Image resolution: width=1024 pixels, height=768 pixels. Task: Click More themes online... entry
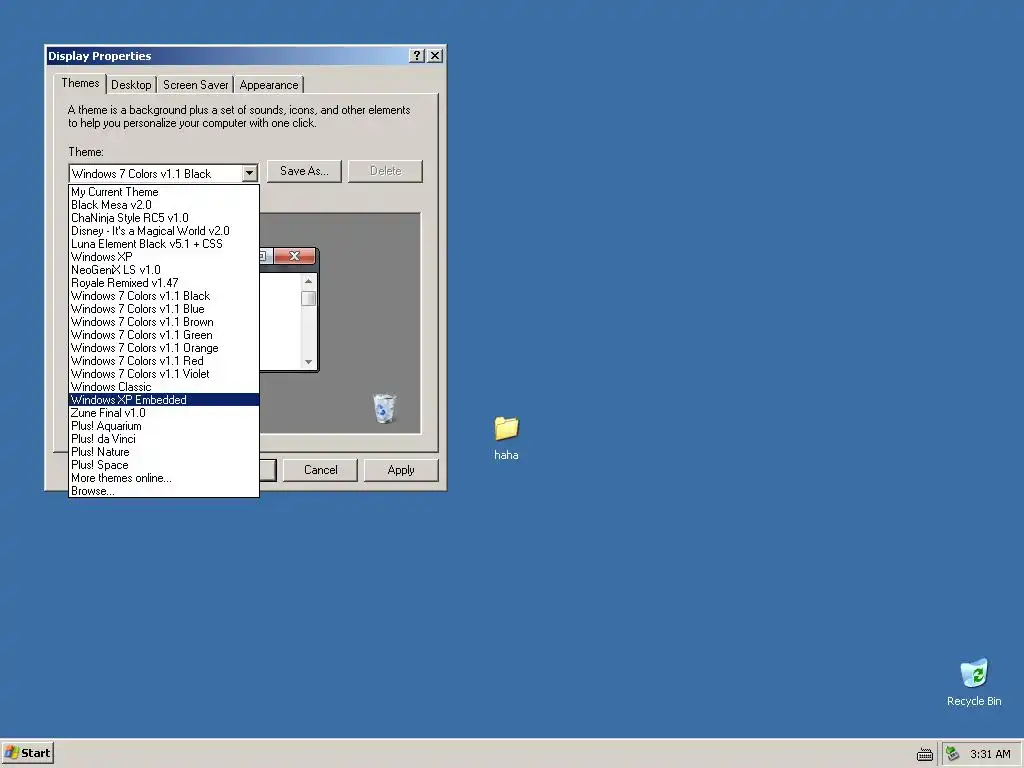164,478
